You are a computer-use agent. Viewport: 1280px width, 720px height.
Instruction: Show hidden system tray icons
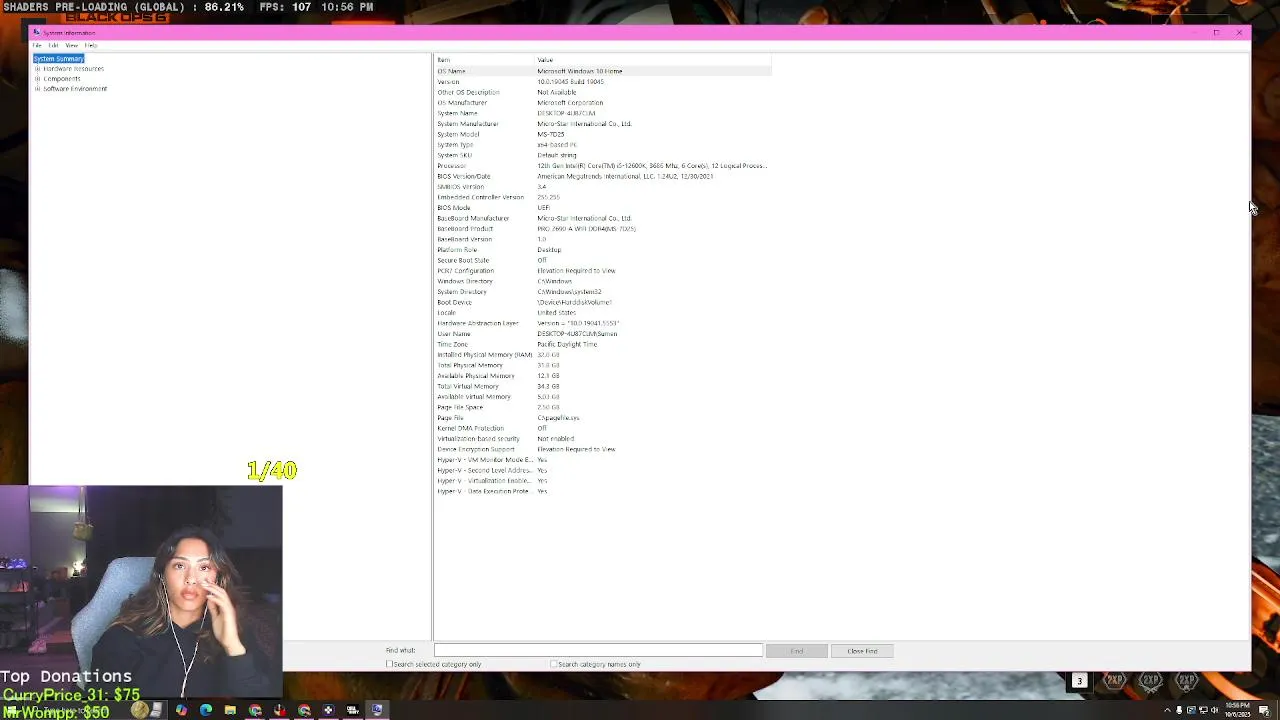1167,710
